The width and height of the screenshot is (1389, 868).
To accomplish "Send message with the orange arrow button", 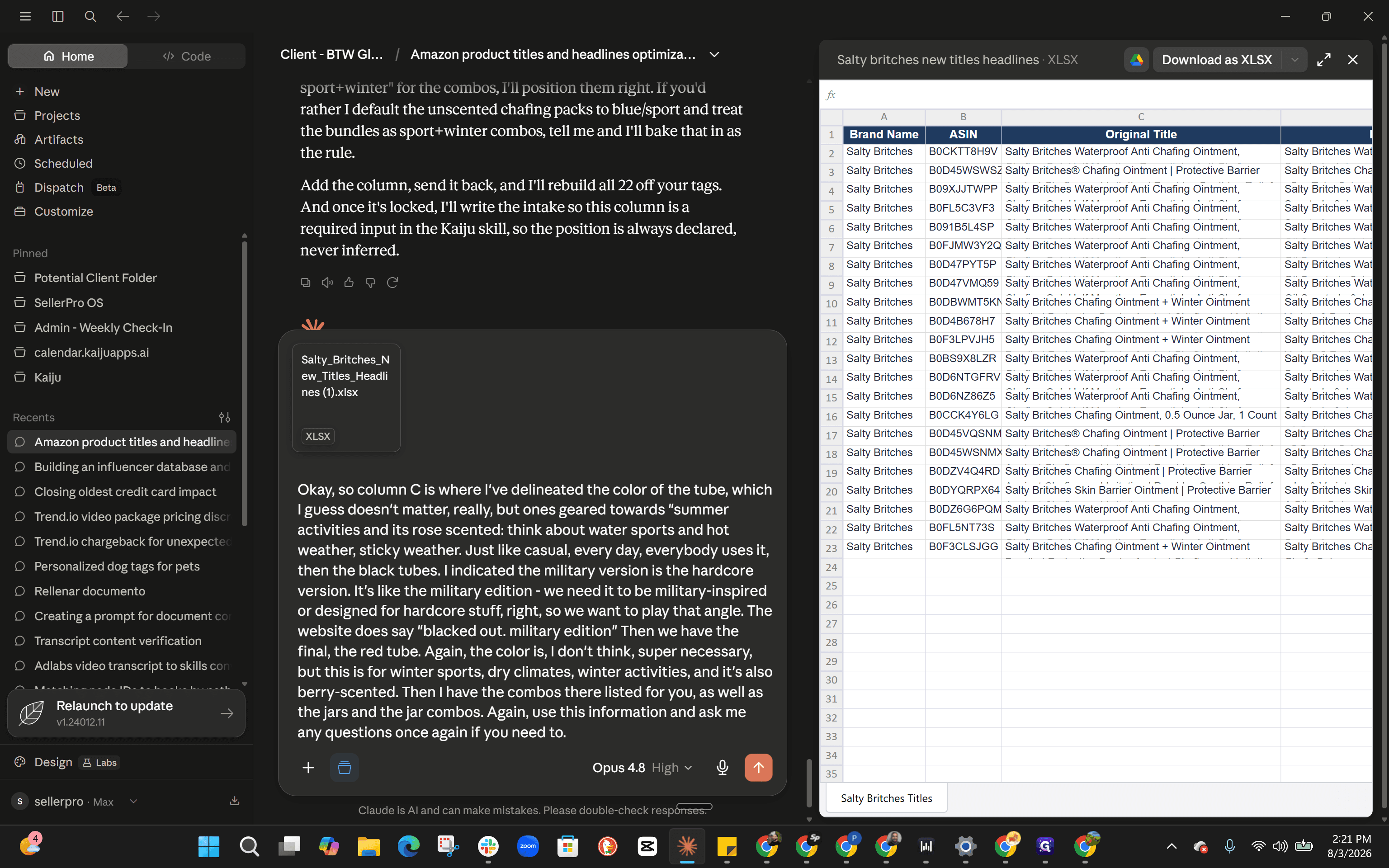I will (x=758, y=768).
